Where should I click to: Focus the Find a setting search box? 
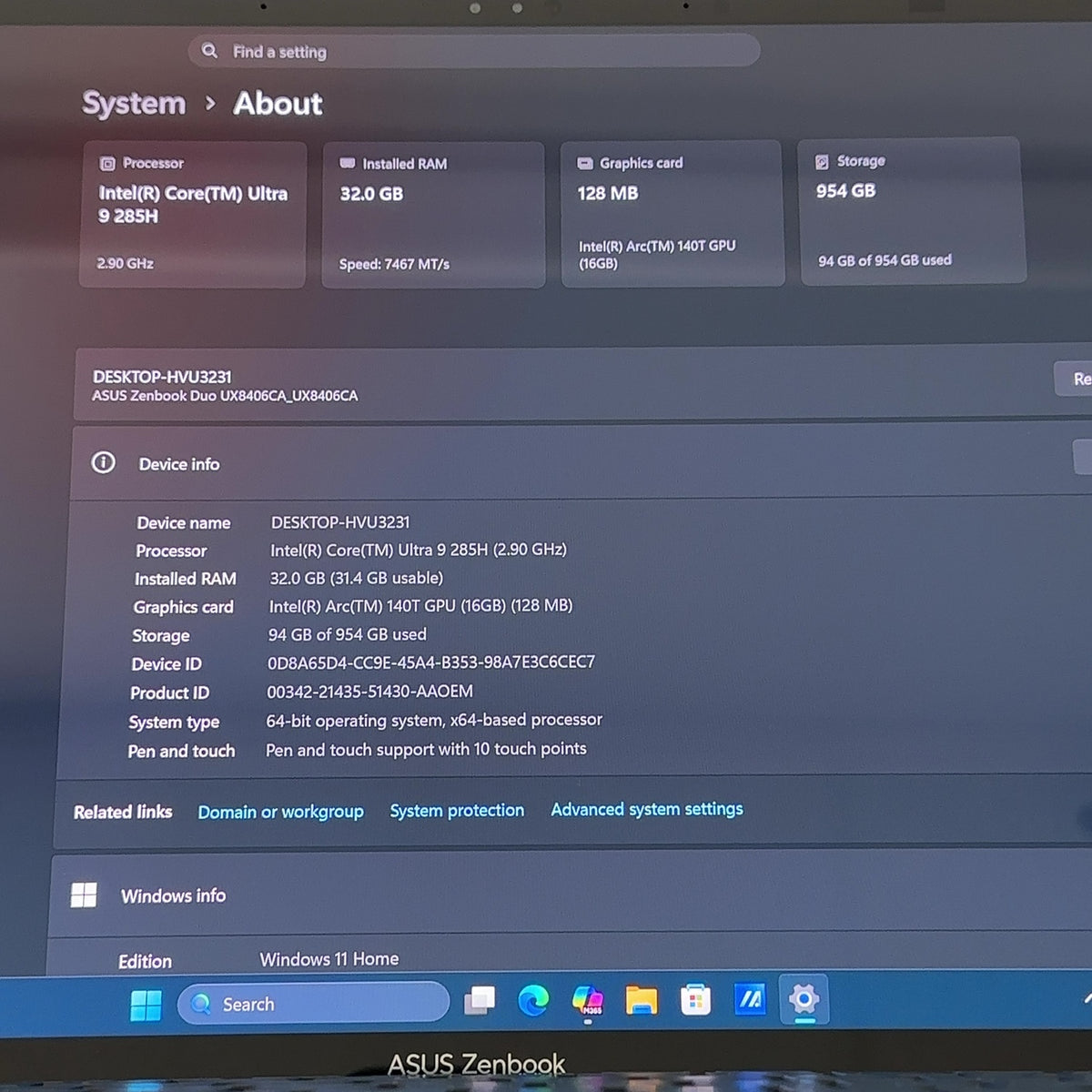(474, 51)
